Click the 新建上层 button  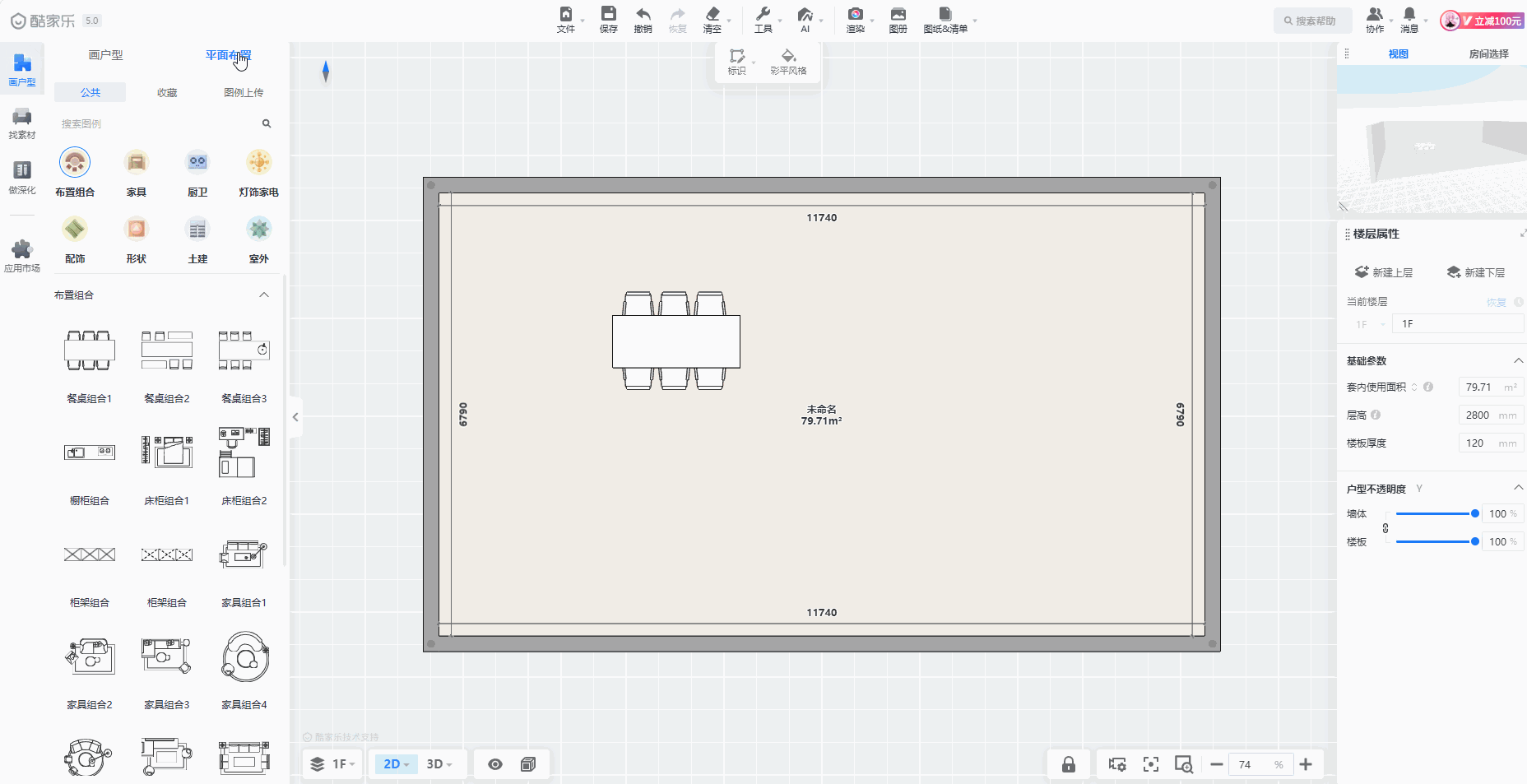[x=1384, y=272]
